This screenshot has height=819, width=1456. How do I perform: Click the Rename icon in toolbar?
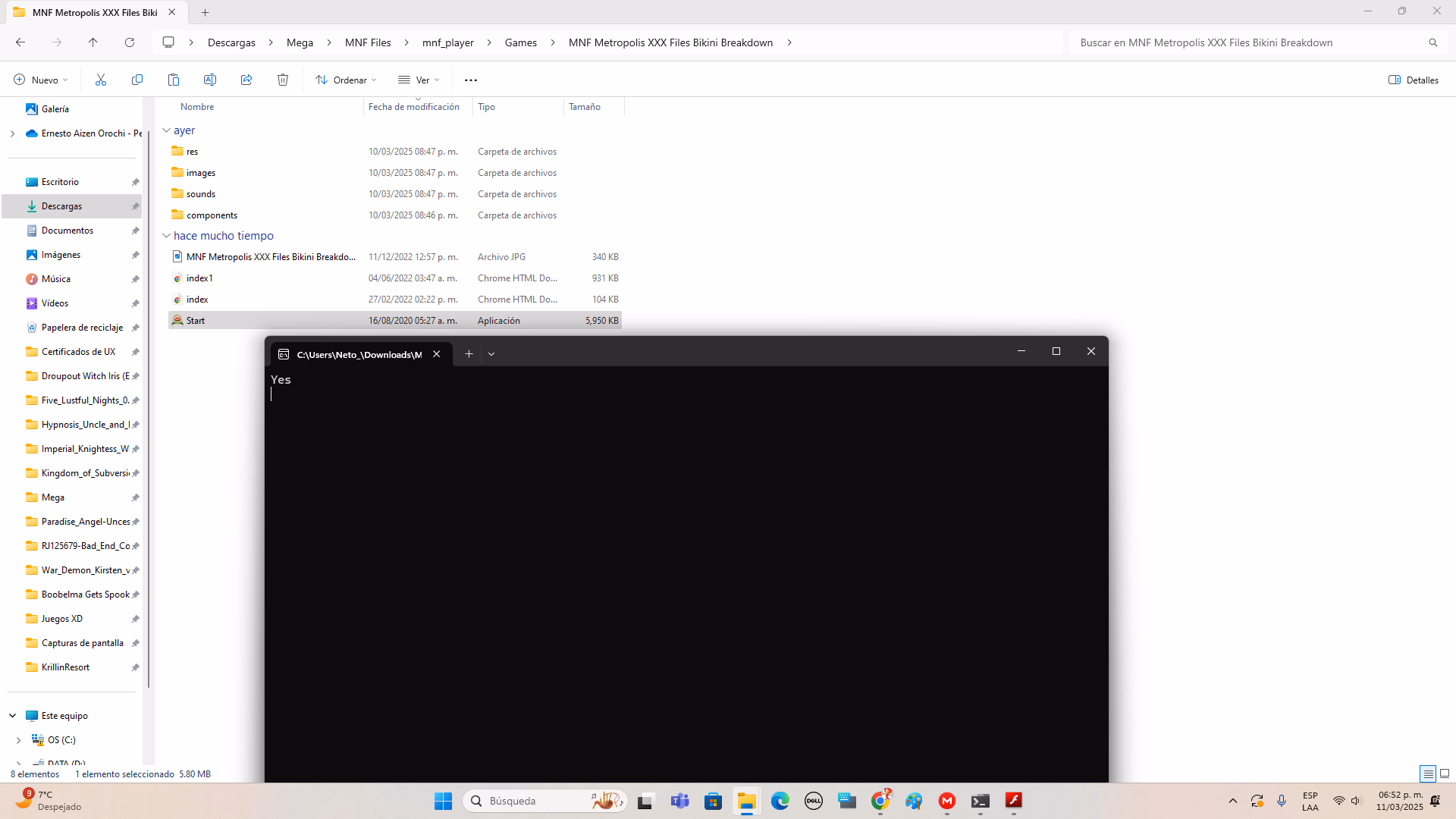point(210,80)
